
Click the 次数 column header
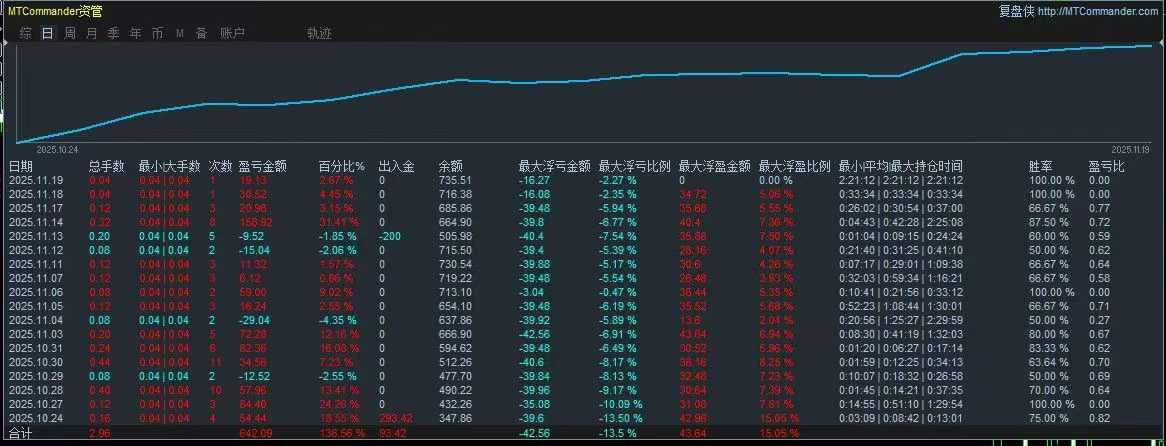pyautogui.click(x=221, y=167)
